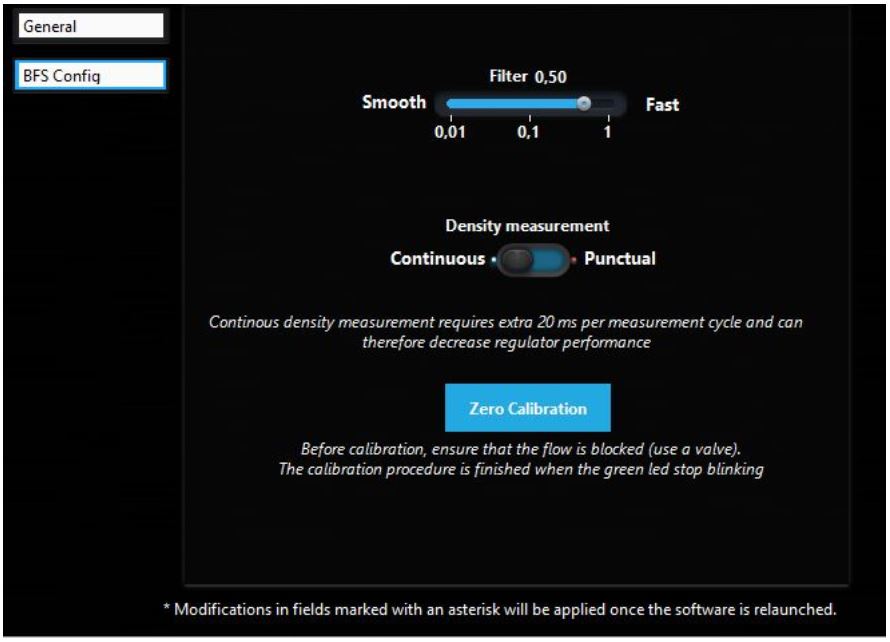Open the General settings tab

point(89,27)
